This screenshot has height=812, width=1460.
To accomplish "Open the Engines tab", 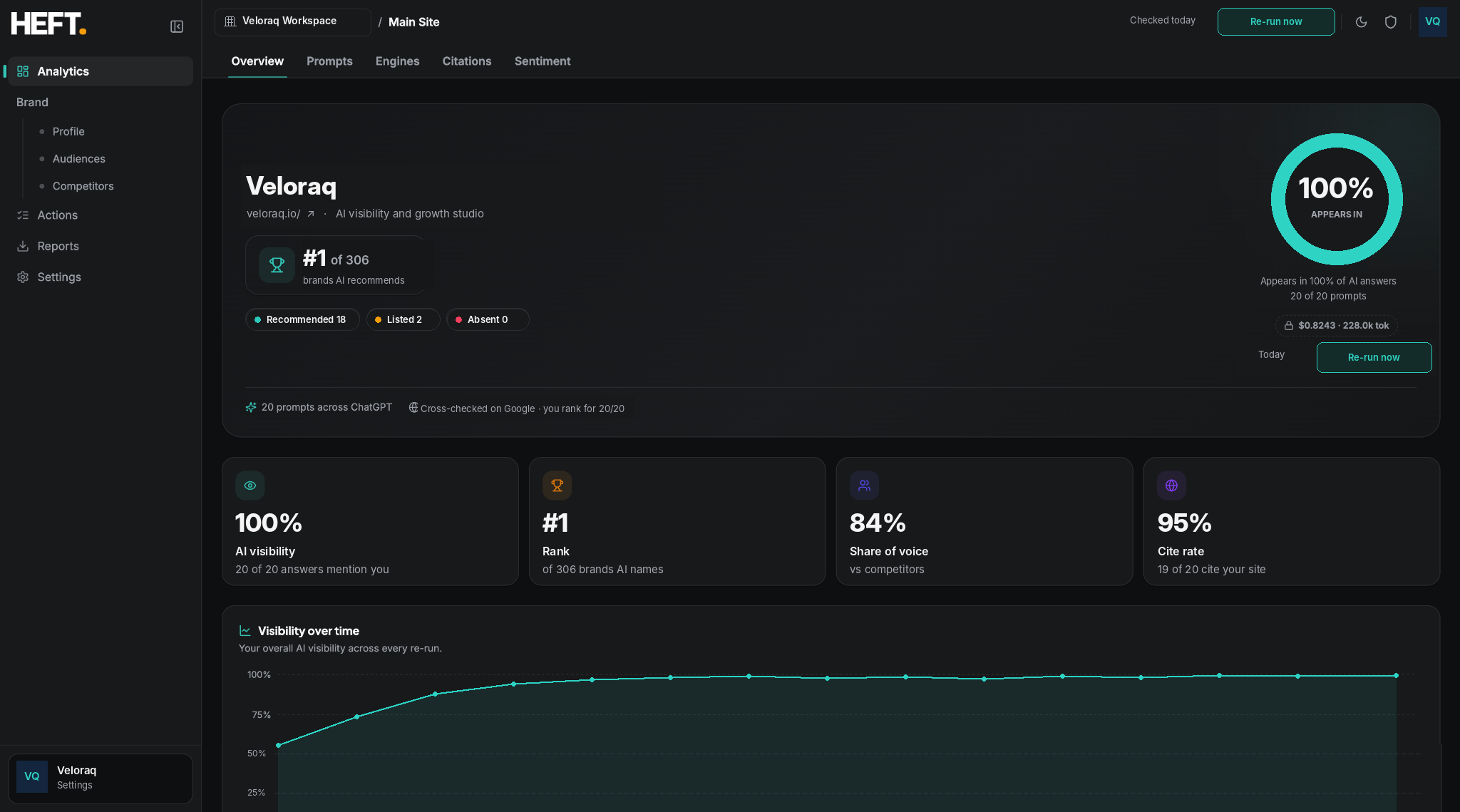I will (398, 61).
